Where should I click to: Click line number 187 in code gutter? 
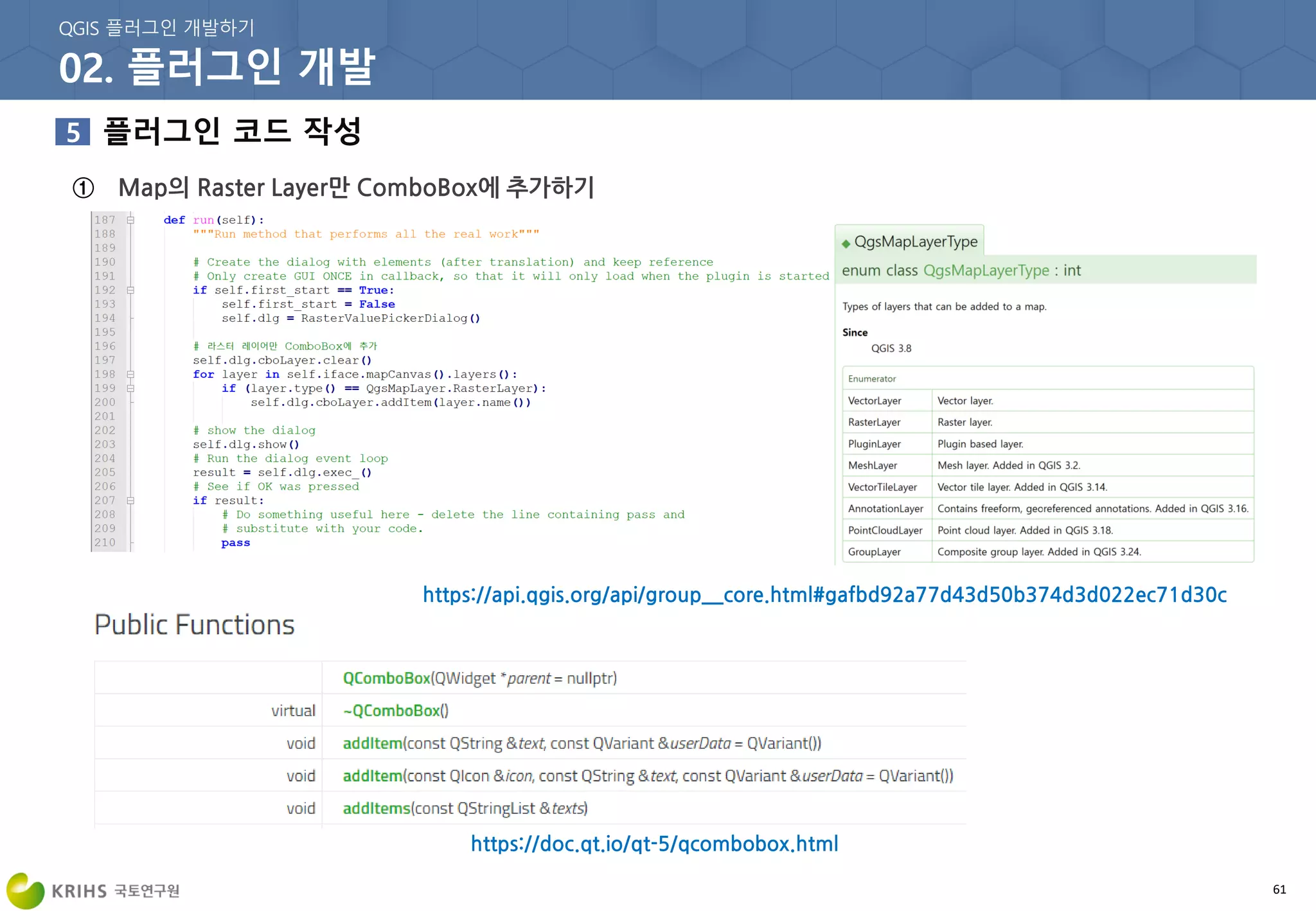[x=105, y=220]
